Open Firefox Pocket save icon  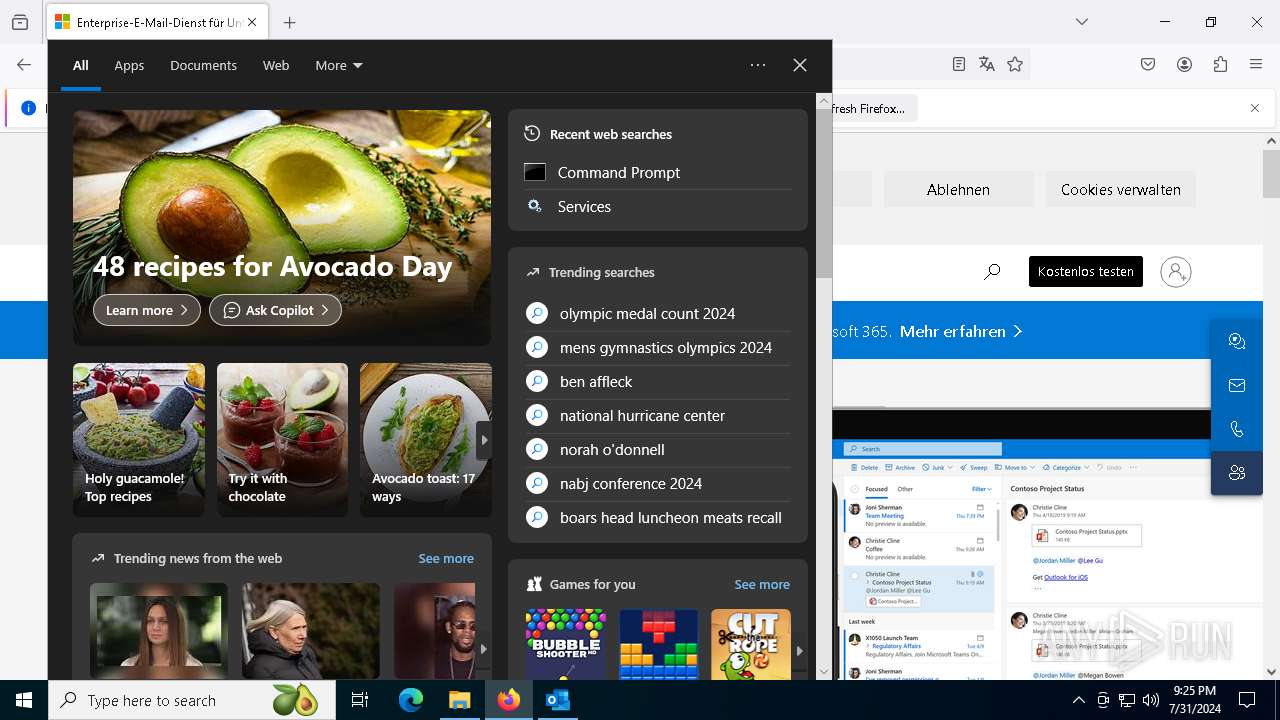1148,64
